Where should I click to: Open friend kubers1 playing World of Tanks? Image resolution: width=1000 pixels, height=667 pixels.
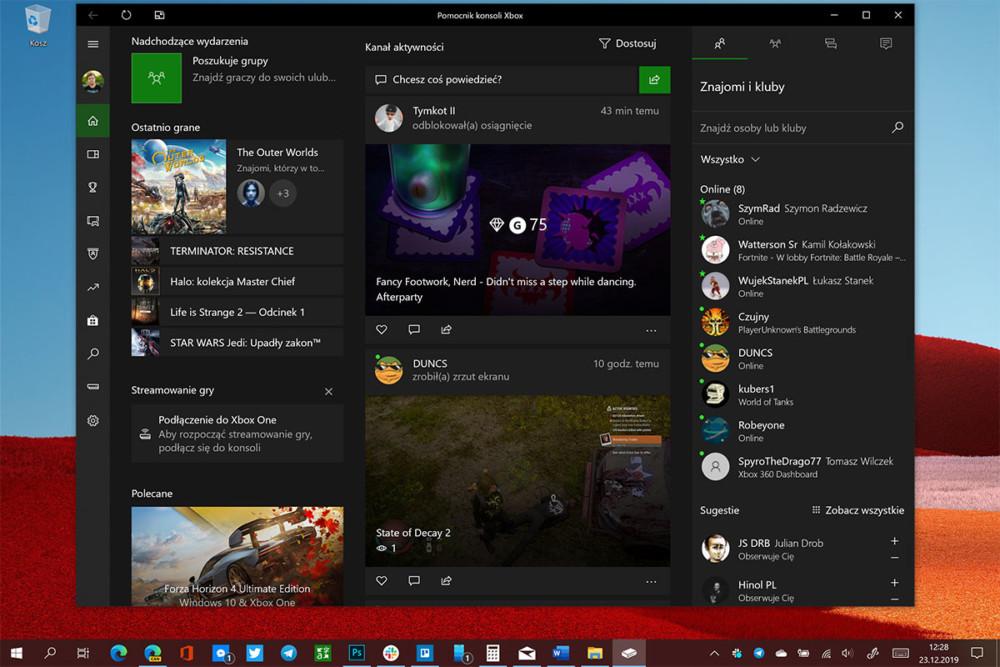pos(802,395)
